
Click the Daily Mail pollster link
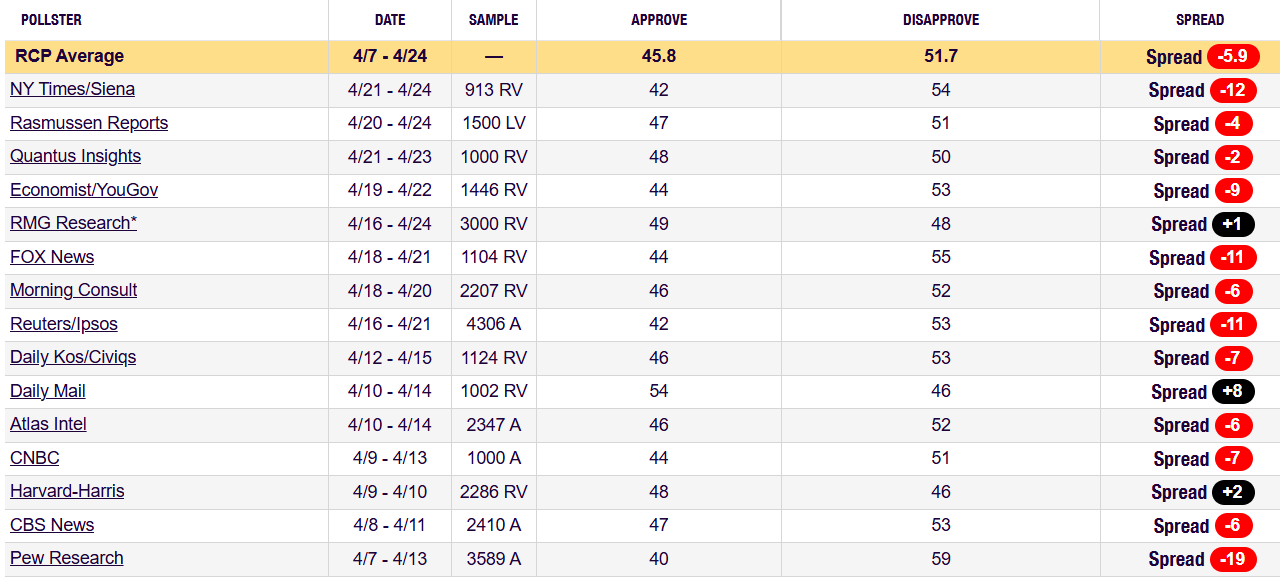point(48,391)
